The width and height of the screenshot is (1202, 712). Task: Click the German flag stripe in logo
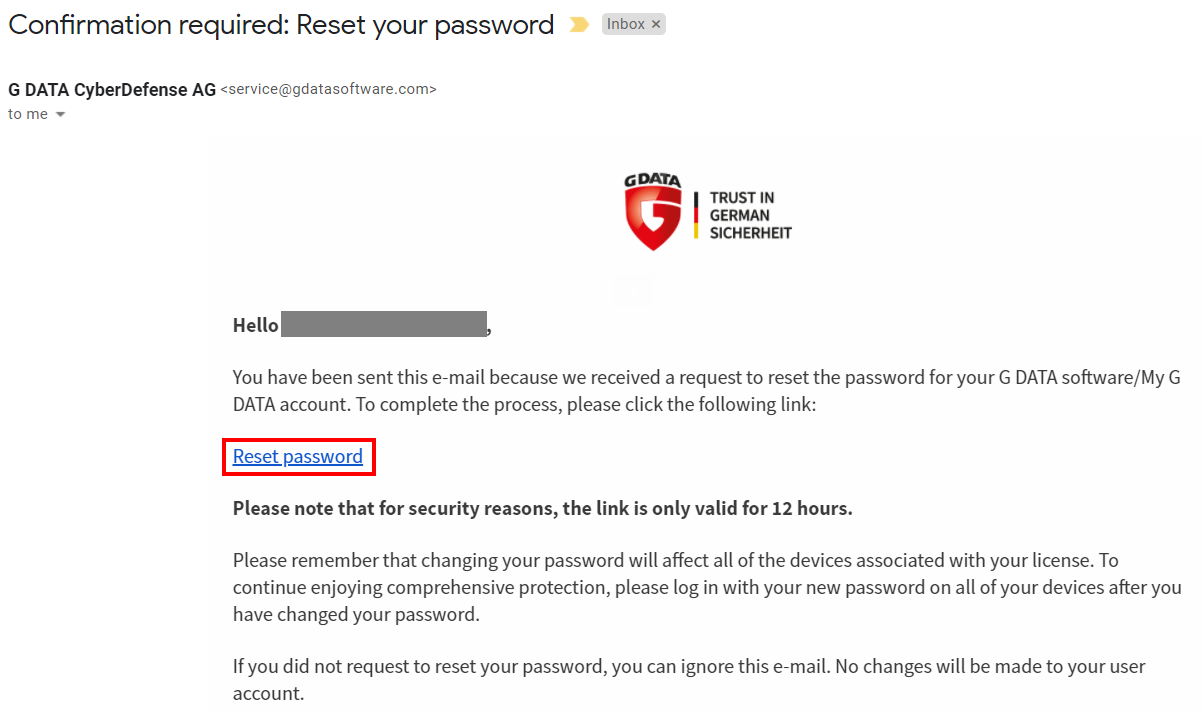pos(696,215)
